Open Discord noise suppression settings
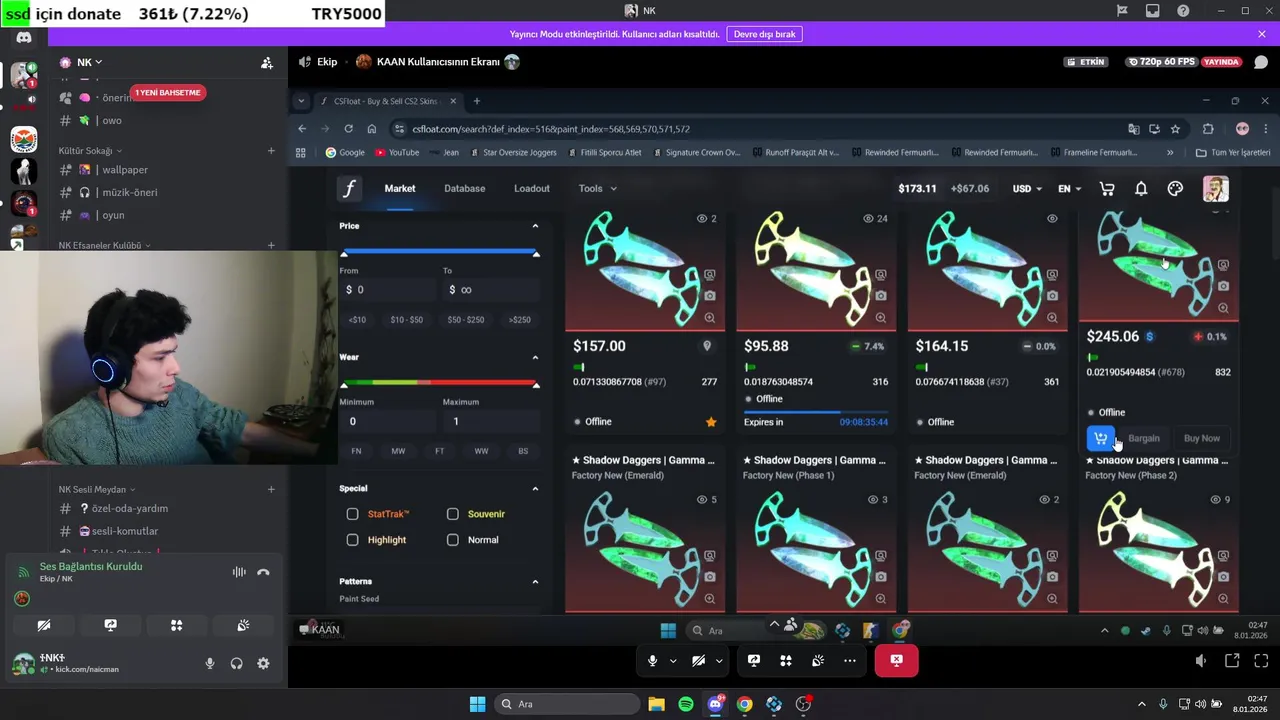 (239, 572)
